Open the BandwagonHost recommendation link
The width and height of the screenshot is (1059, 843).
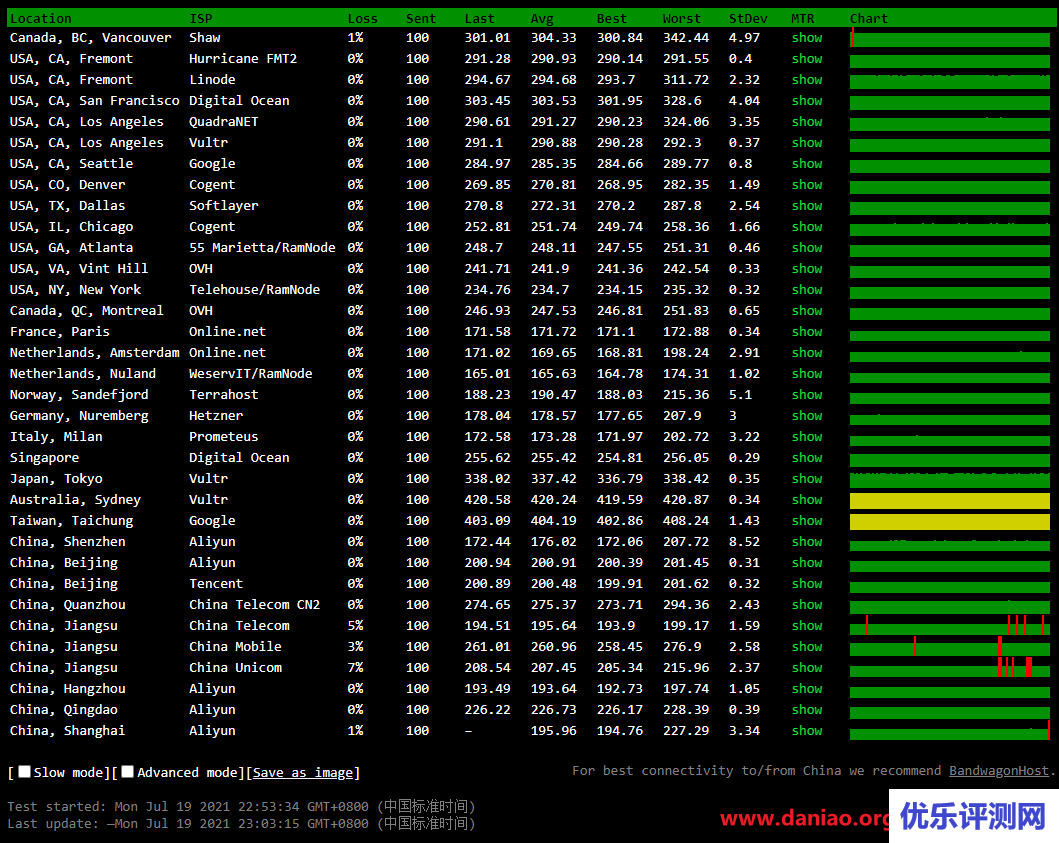[x=999, y=771]
